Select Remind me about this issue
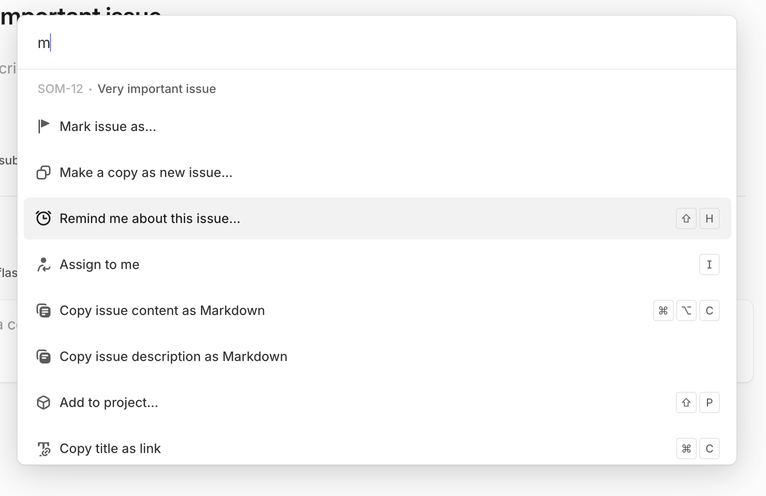The image size is (766, 496). point(150,218)
